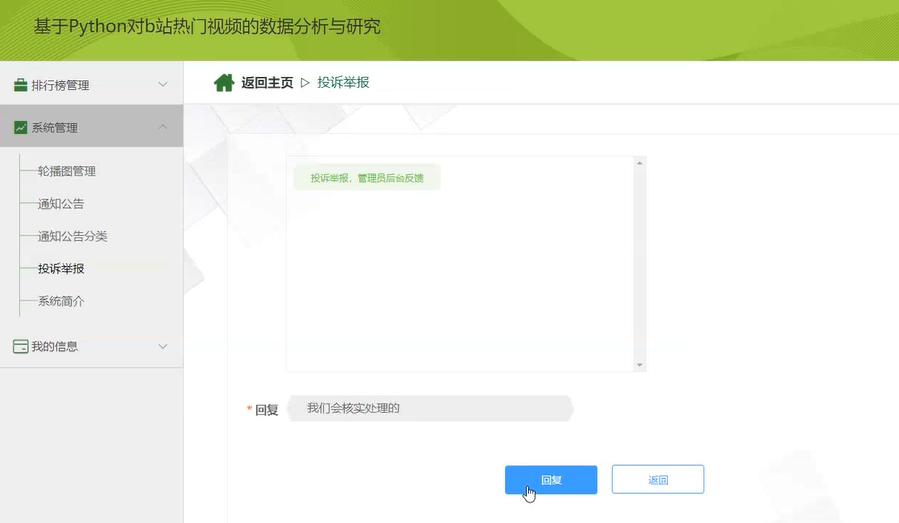Select the 系统管理 menu section
The height and width of the screenshot is (523, 899).
pyautogui.click(x=92, y=126)
